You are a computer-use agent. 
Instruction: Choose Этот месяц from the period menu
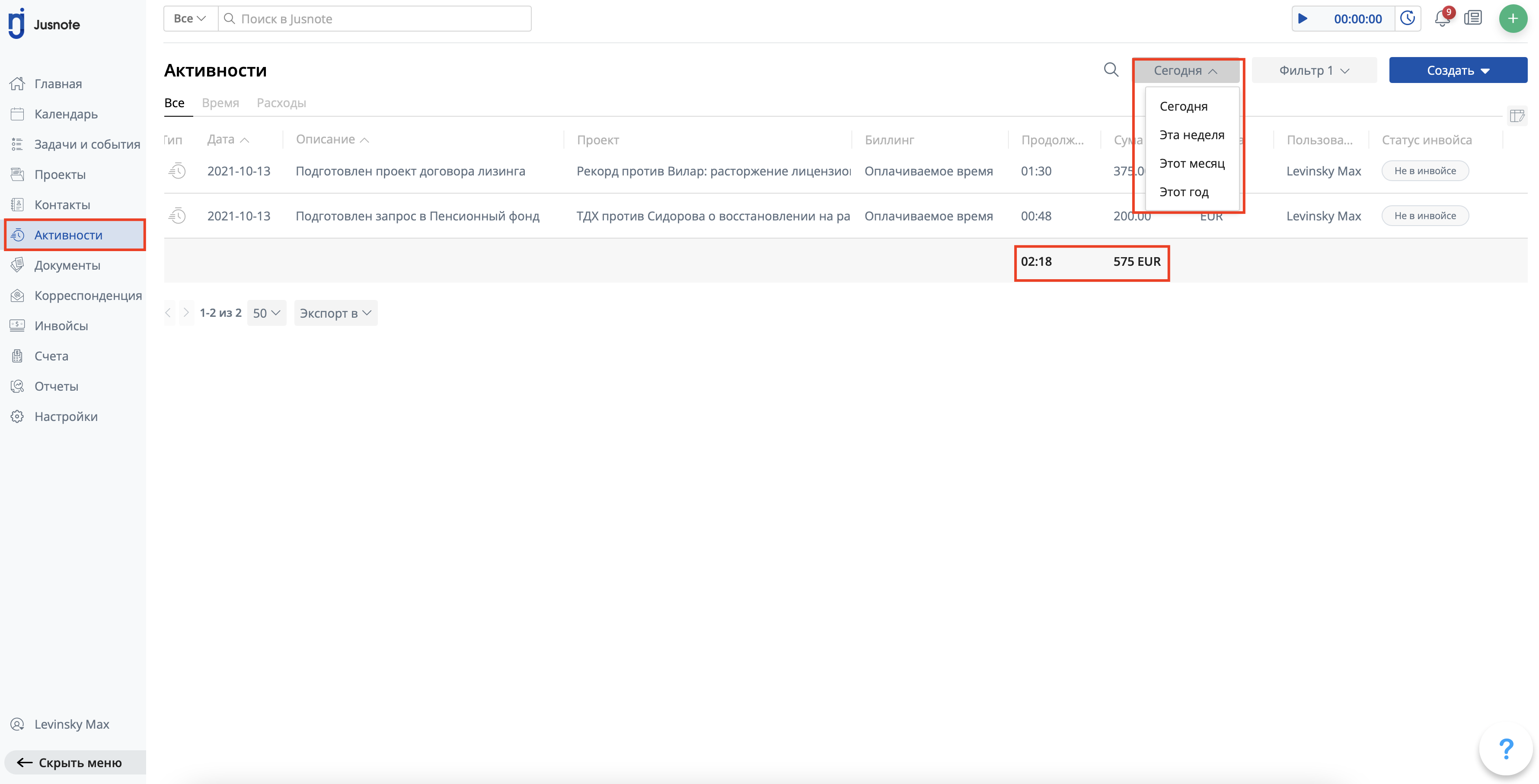(1192, 163)
